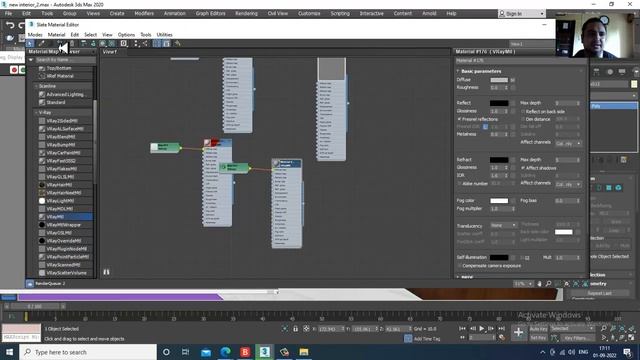The width and height of the screenshot is (640, 360).
Task: Toggle Auto Key mode
Action: pyautogui.click(x=538, y=329)
